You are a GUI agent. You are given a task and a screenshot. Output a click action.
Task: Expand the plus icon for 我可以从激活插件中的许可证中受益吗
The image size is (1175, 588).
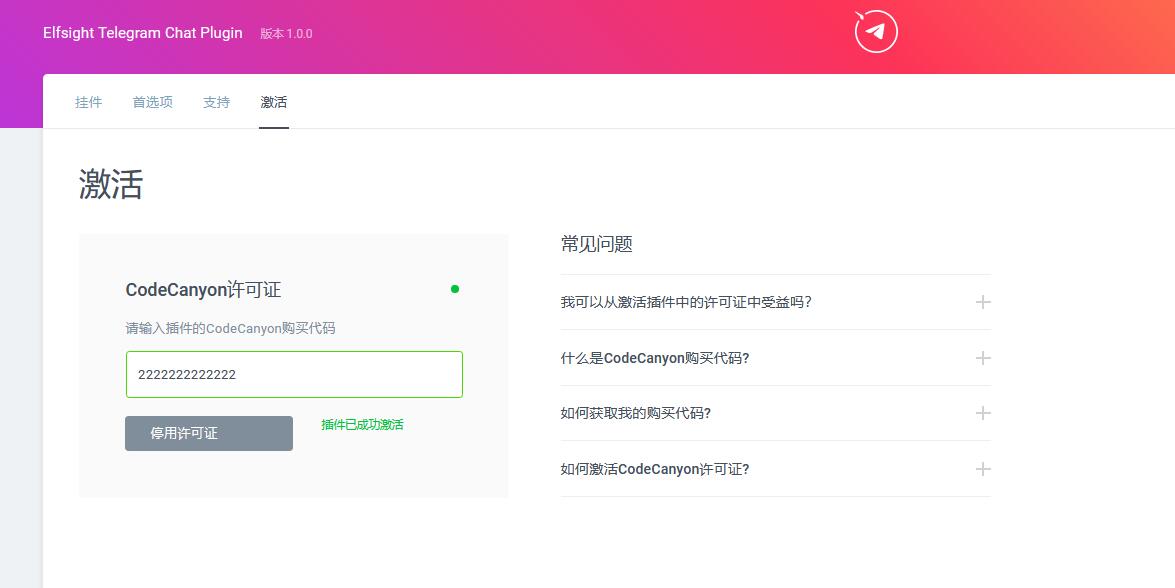point(982,302)
